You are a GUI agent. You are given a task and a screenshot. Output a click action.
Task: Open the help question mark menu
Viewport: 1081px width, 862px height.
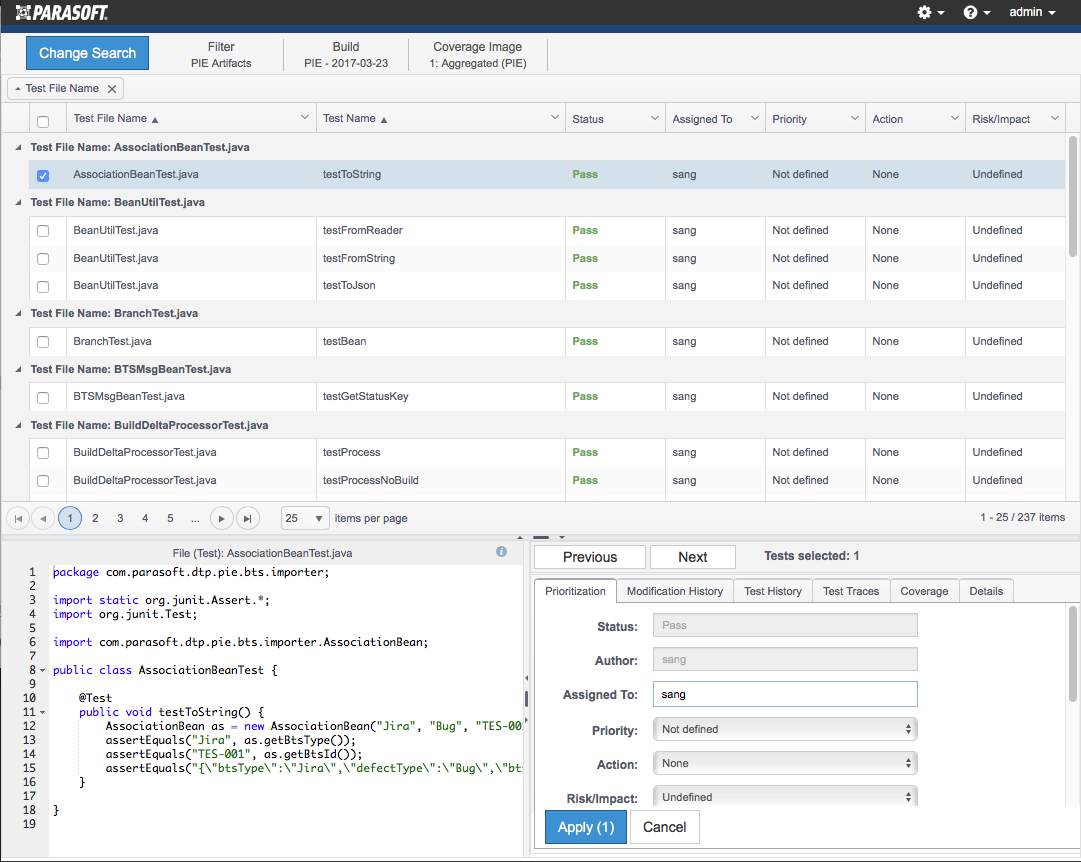[976, 12]
